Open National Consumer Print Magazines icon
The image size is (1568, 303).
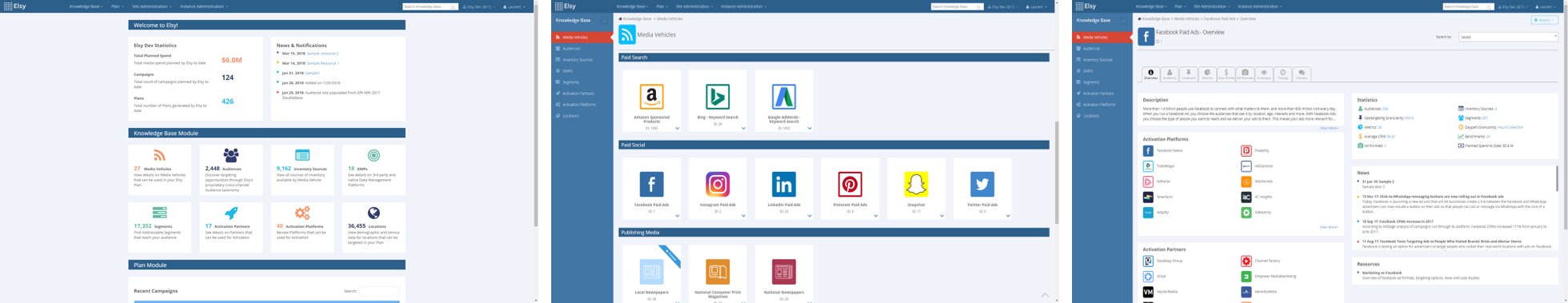coord(718,272)
